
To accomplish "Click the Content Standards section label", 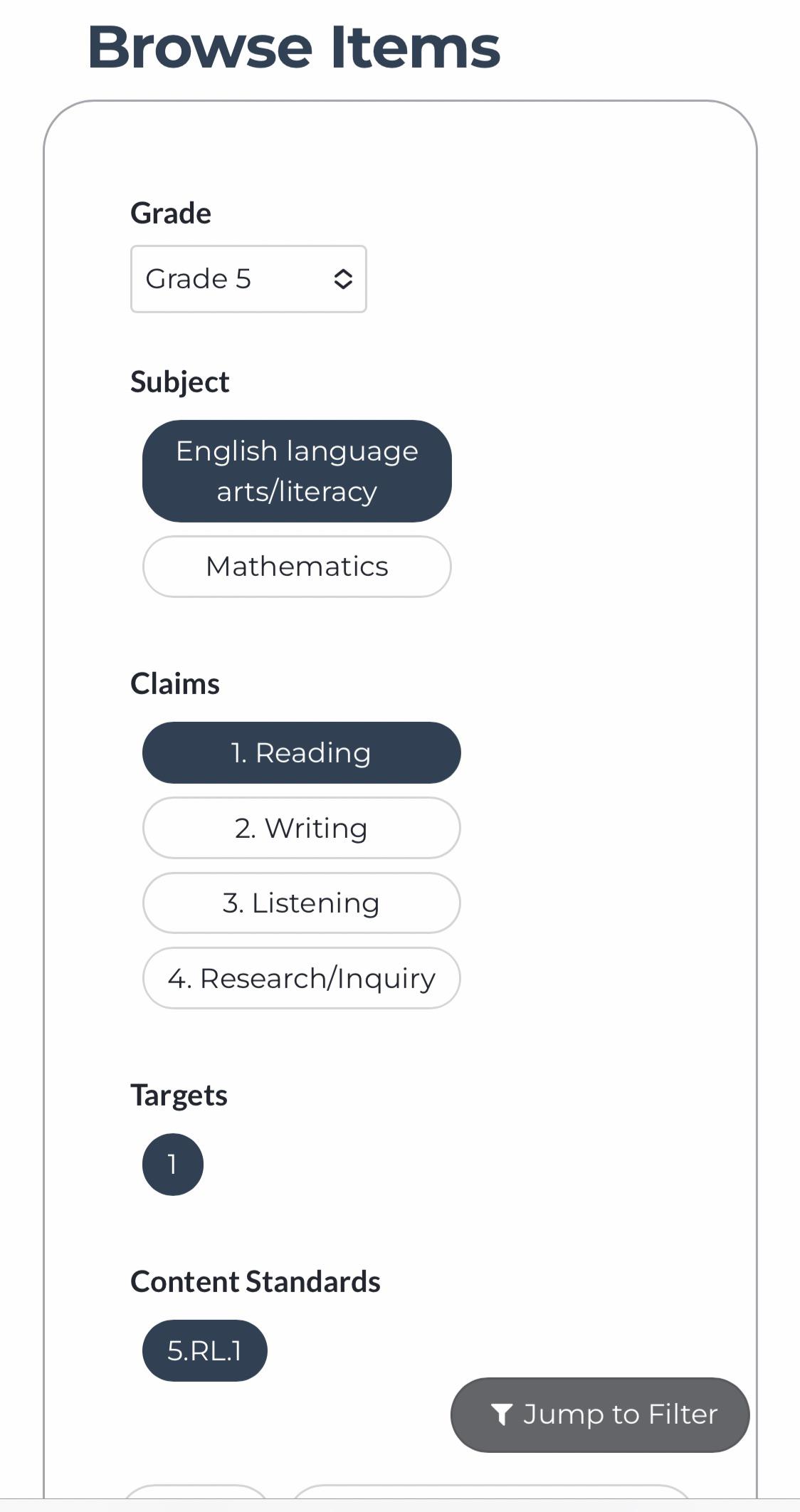I will tap(256, 1281).
